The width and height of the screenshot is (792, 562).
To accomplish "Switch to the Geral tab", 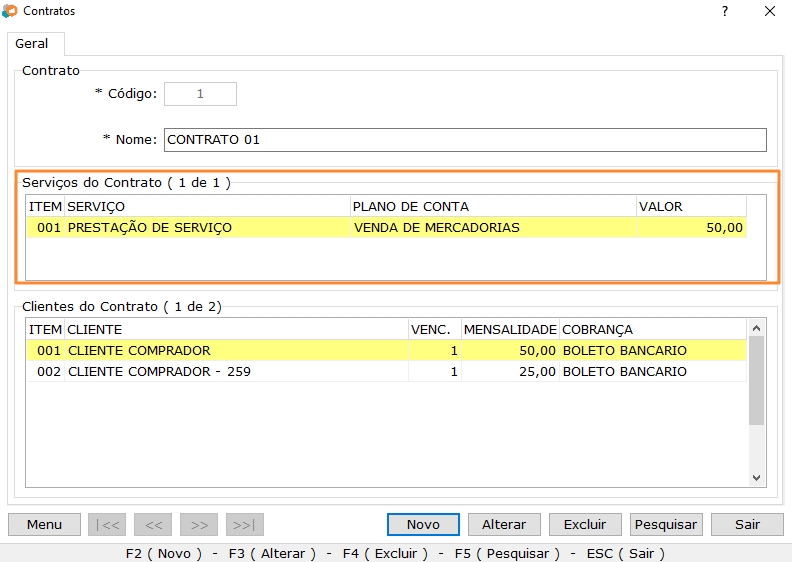I will [x=32, y=44].
